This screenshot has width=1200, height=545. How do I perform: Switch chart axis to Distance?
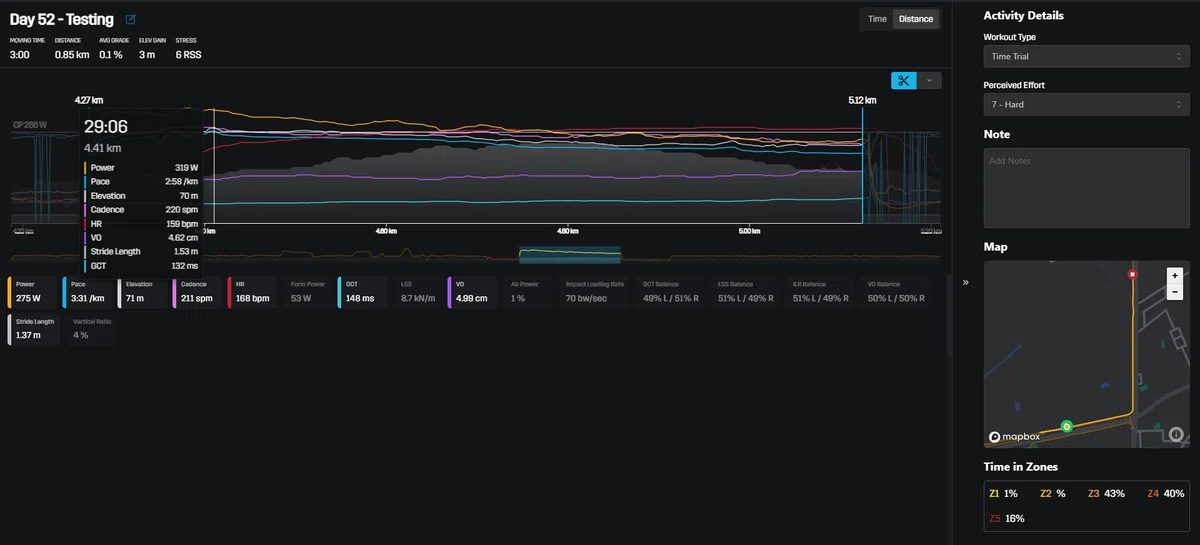tap(915, 19)
